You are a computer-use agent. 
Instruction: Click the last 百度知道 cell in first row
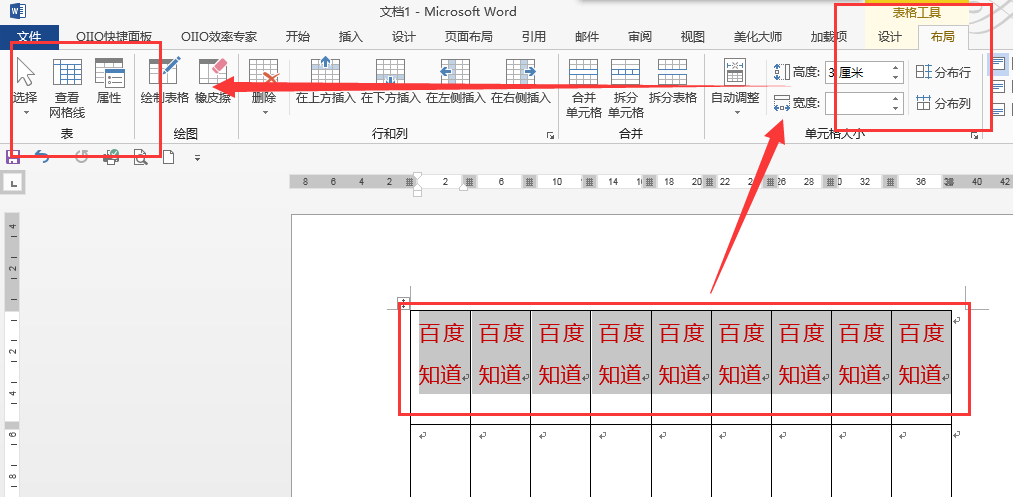921,366
